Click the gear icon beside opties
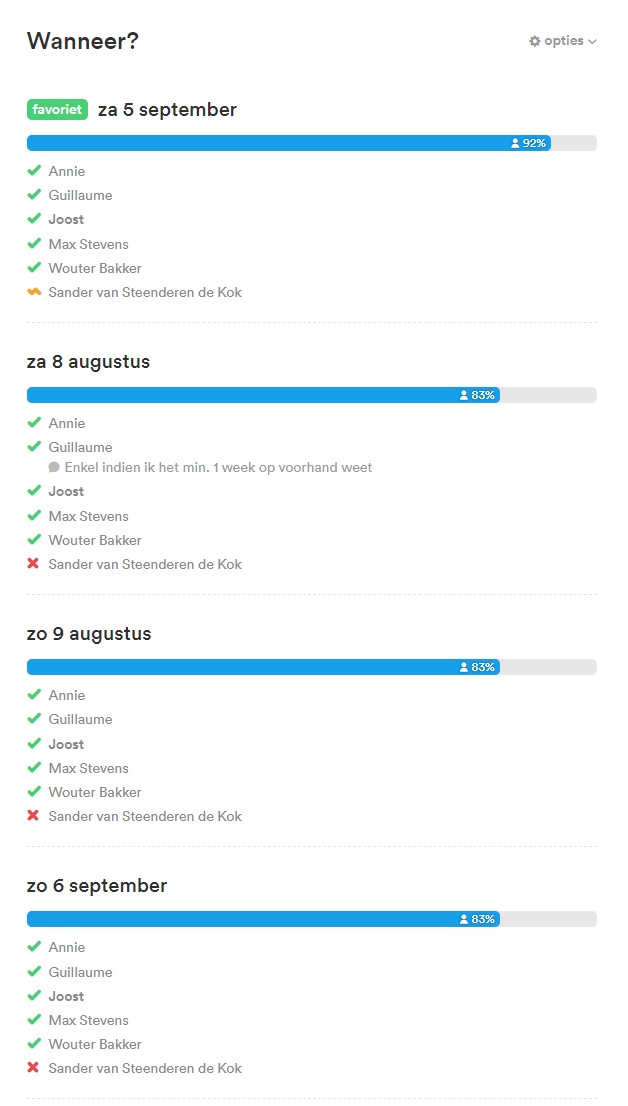Screen dimensions: 628x1106 point(535,42)
